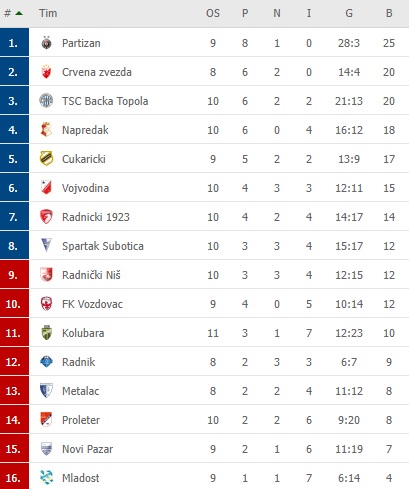This screenshot has width=409, height=489.
Task: Select the TSC Backa Topola logo
Action: pos(46,101)
